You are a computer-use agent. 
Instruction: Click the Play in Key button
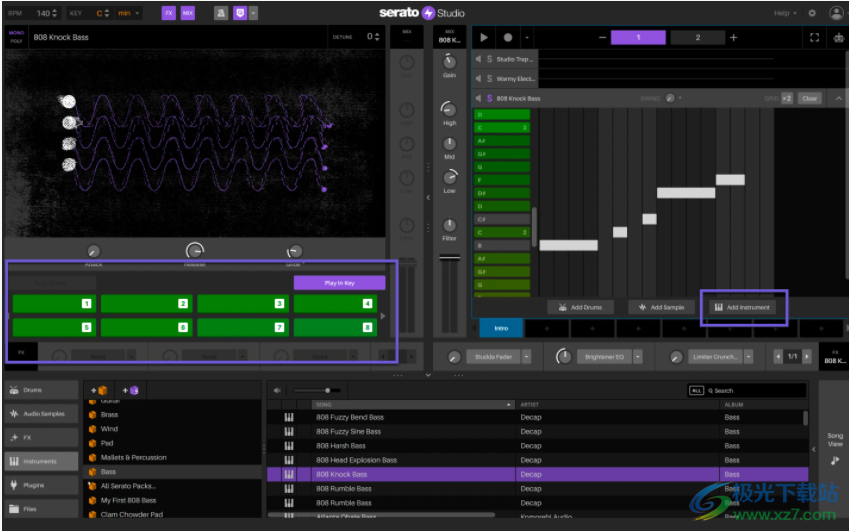pyautogui.click(x=339, y=283)
